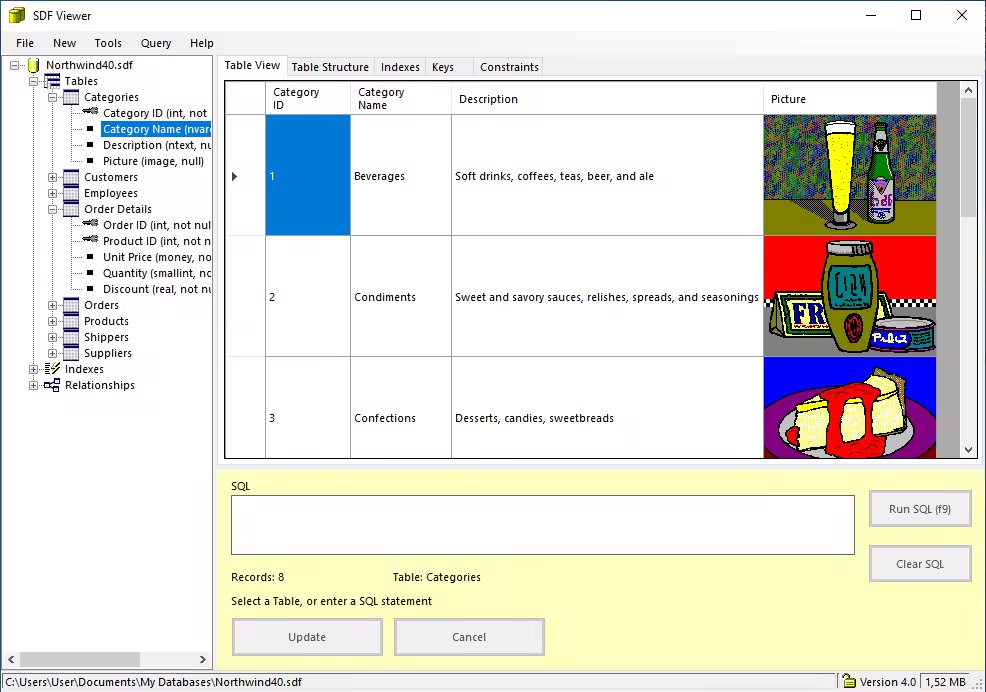986x692 pixels.
Task: Click the Employees table icon
Action: tap(71, 193)
